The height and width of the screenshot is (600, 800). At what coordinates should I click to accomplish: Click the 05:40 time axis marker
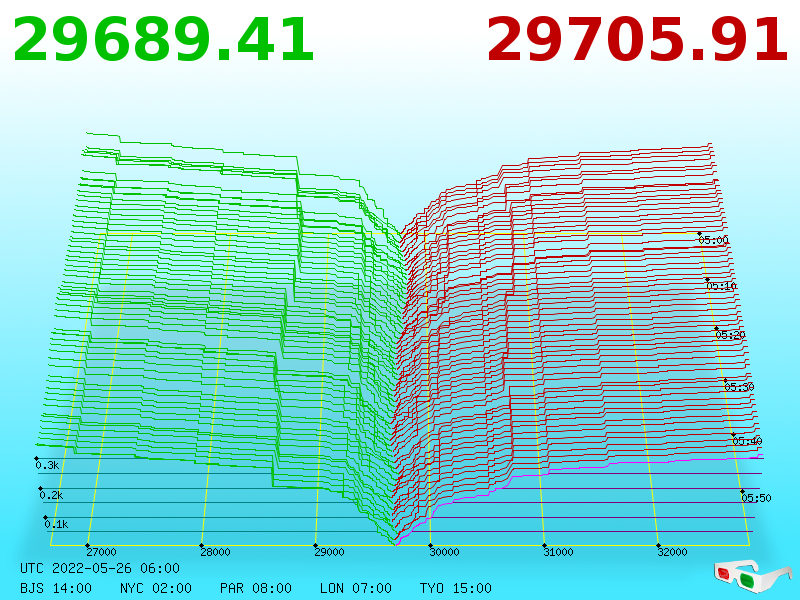point(747,441)
